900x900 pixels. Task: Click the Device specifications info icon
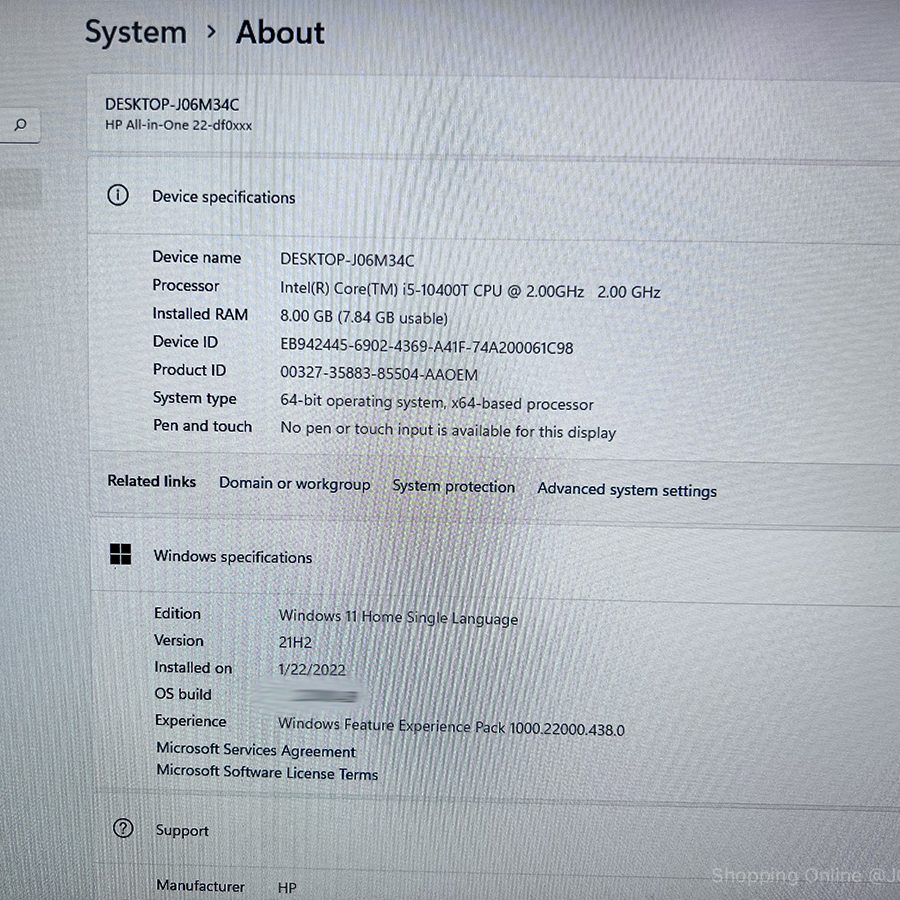(x=118, y=196)
